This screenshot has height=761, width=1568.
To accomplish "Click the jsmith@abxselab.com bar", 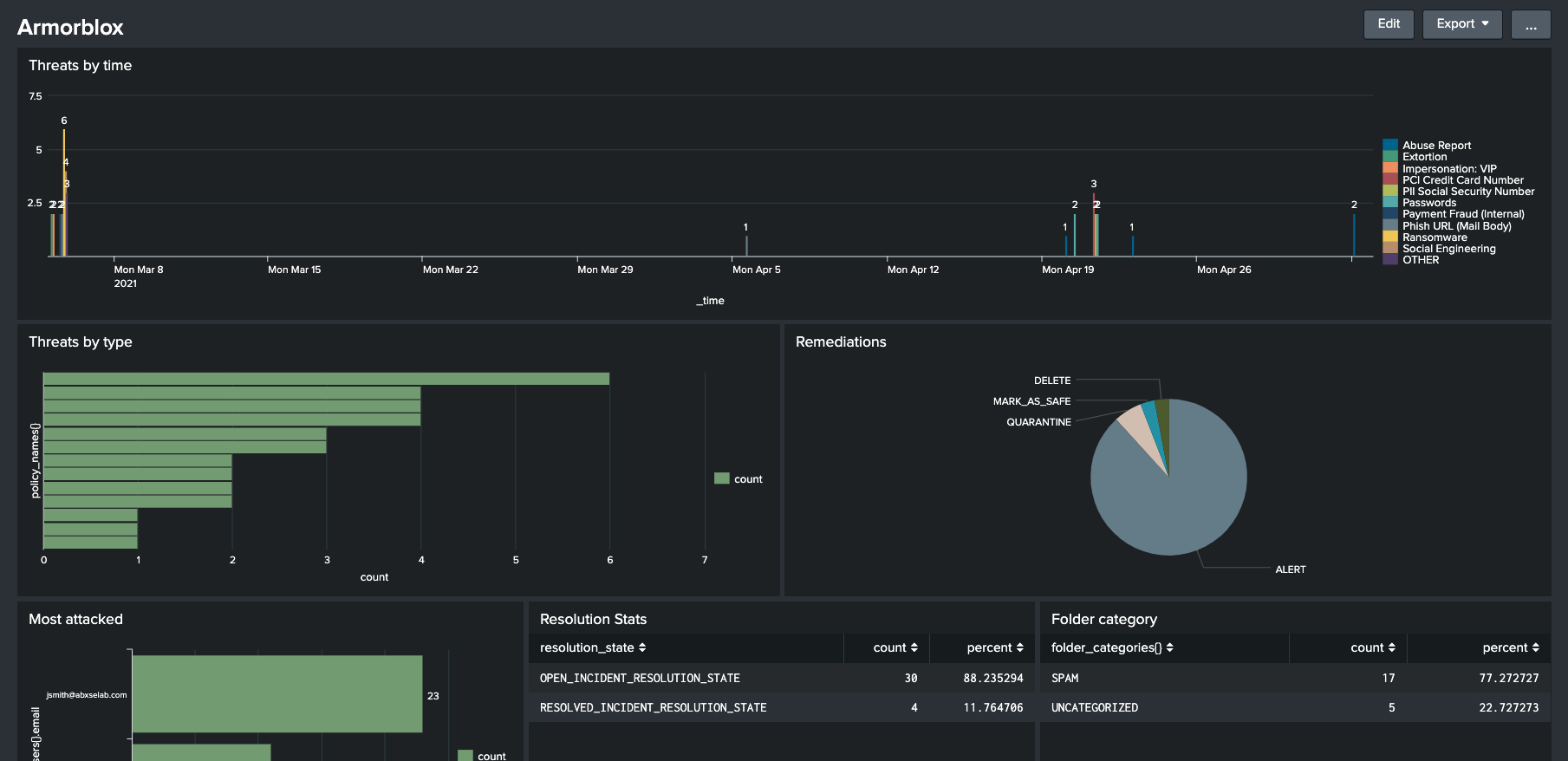I will click(277, 693).
